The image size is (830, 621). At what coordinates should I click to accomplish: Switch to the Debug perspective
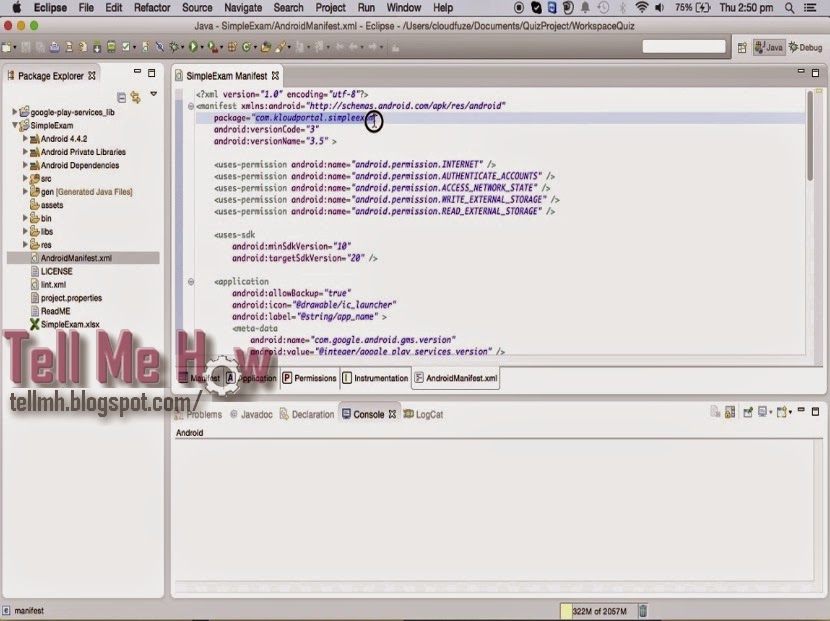806,48
